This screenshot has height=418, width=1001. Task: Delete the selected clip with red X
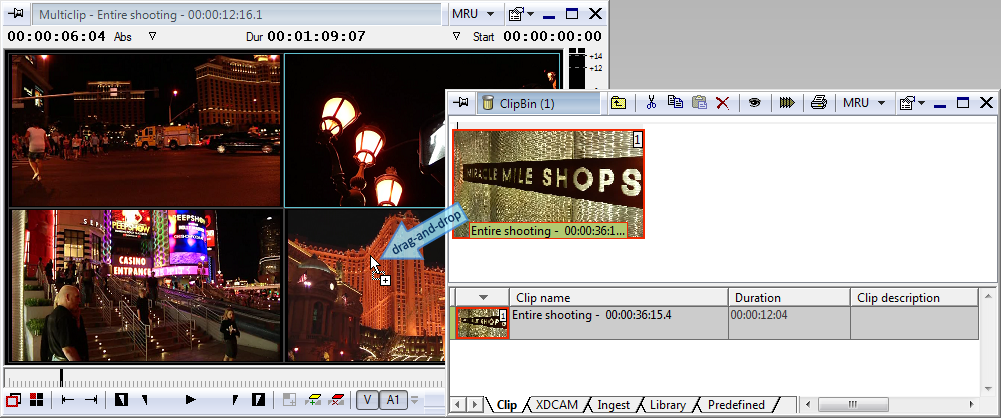[723, 103]
